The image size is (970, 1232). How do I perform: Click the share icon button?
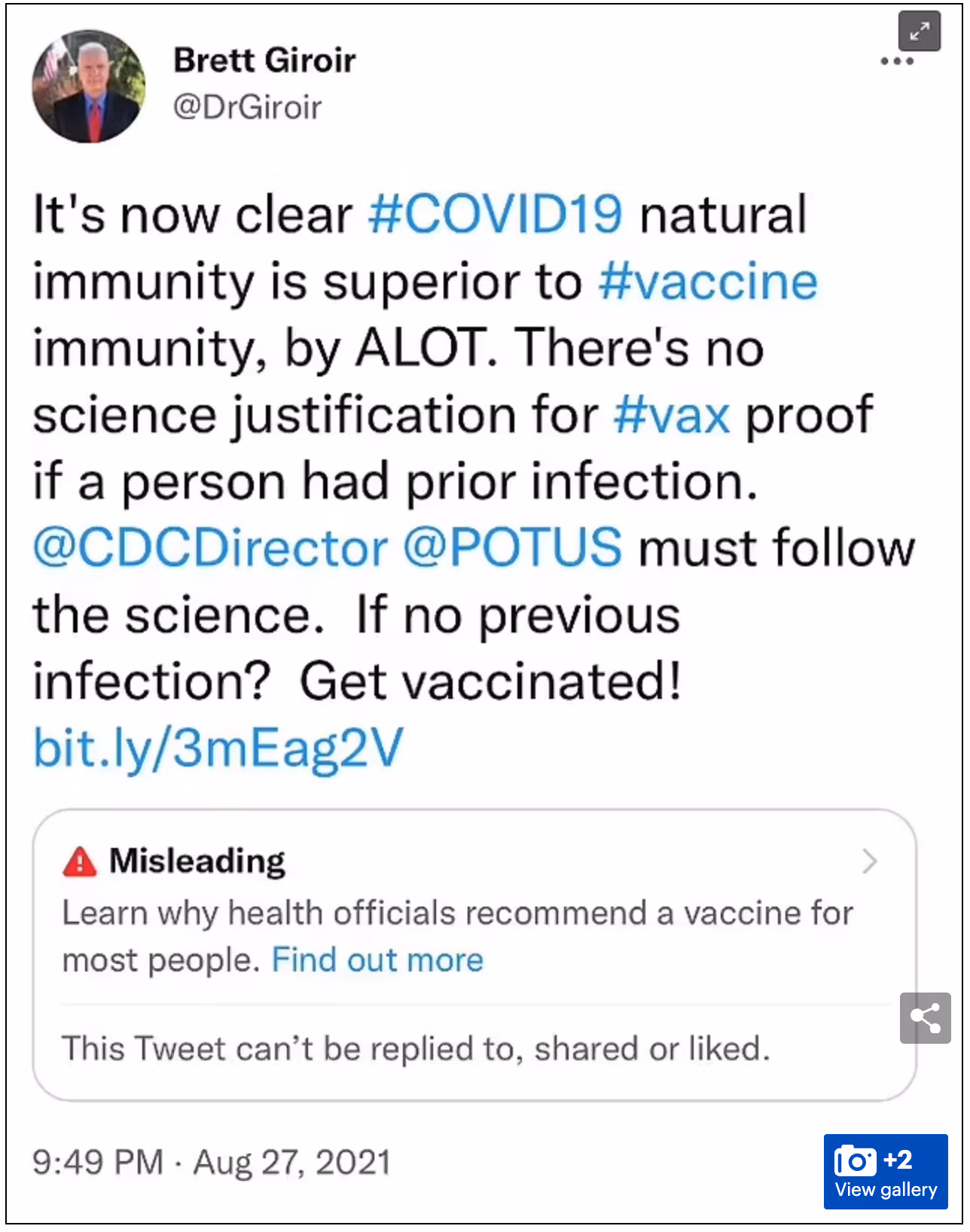tap(925, 1018)
